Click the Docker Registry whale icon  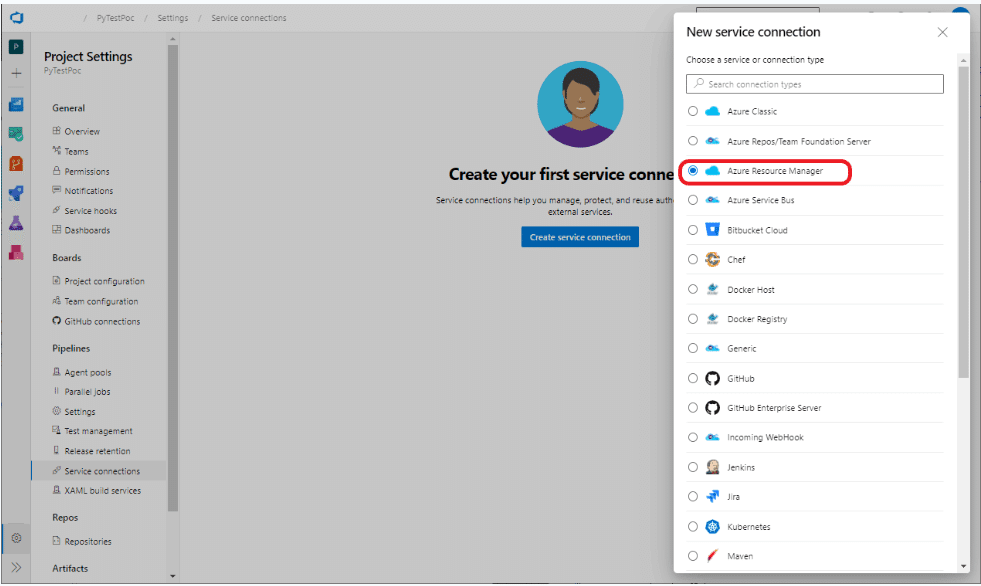[713, 318]
